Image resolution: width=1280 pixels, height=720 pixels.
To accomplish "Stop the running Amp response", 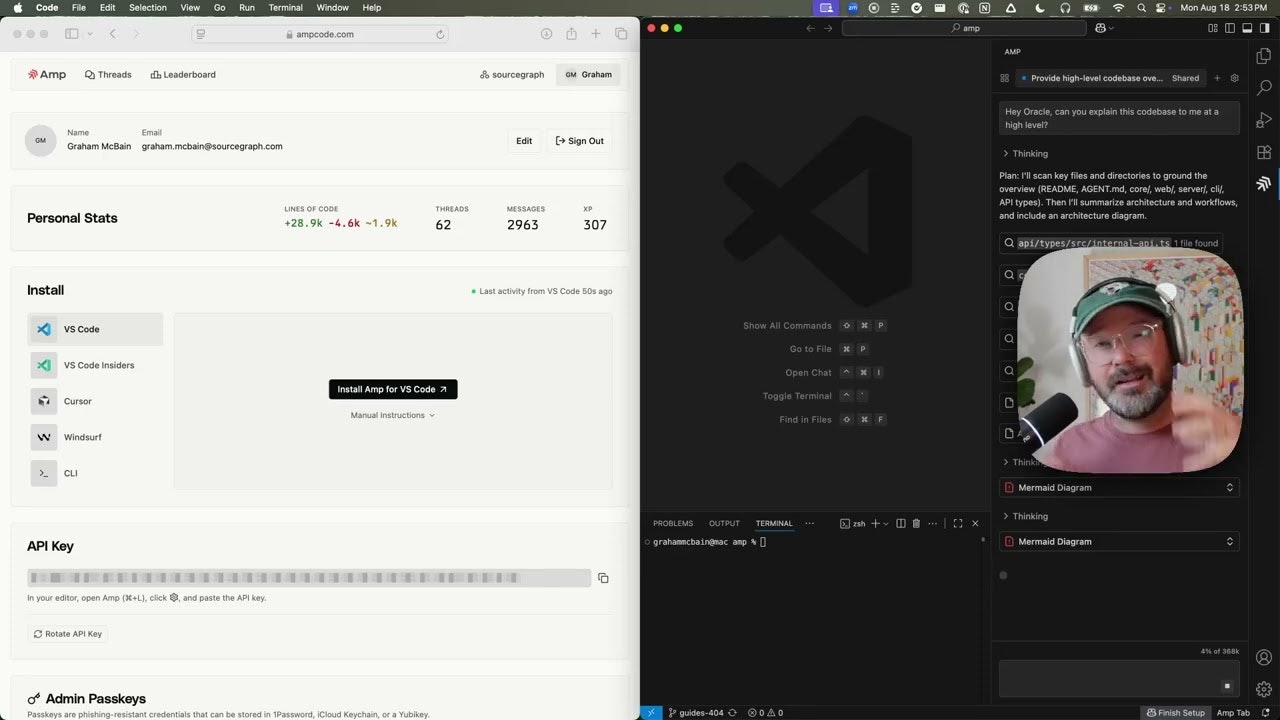I will tap(1227, 686).
